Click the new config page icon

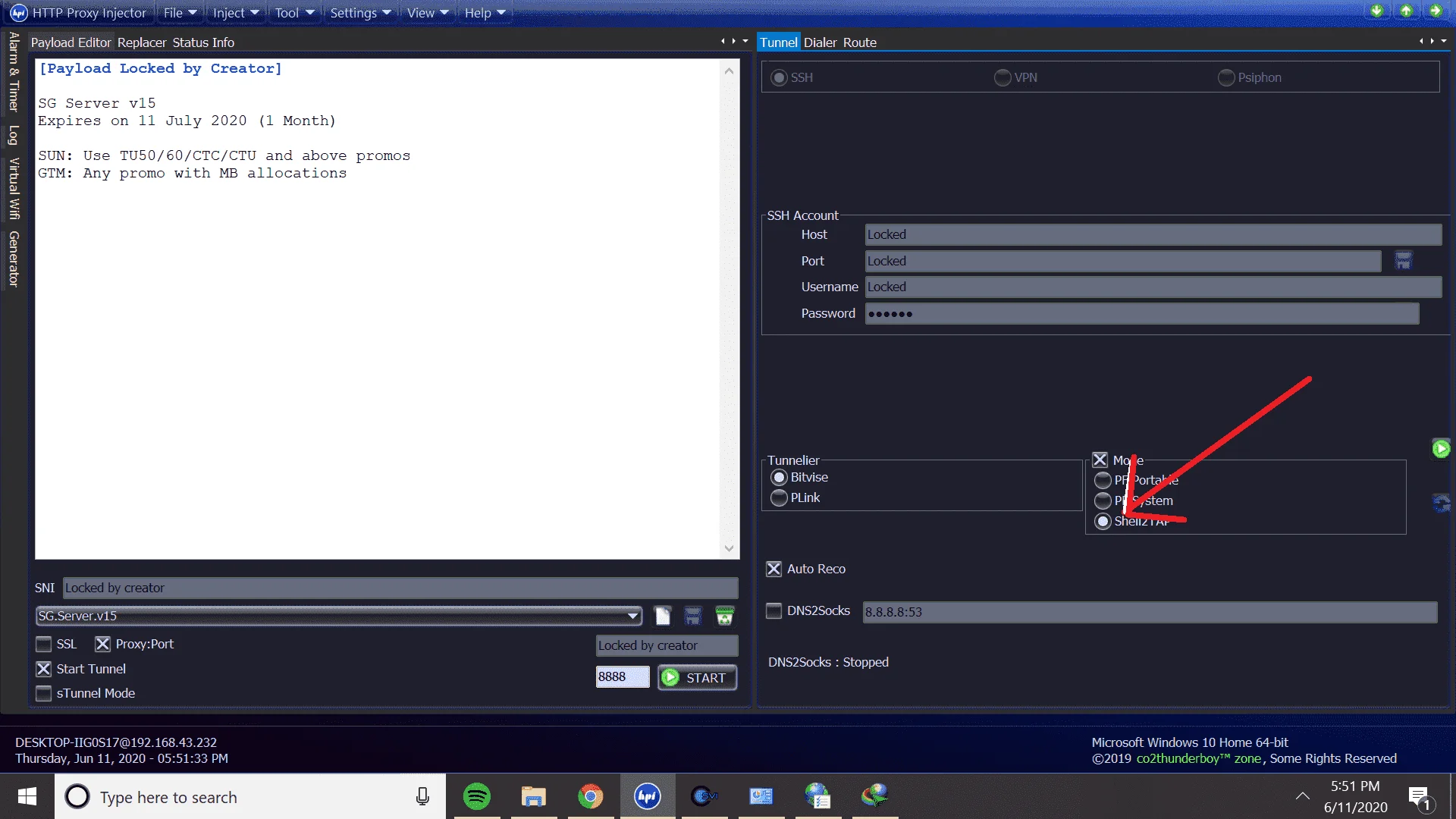663,616
